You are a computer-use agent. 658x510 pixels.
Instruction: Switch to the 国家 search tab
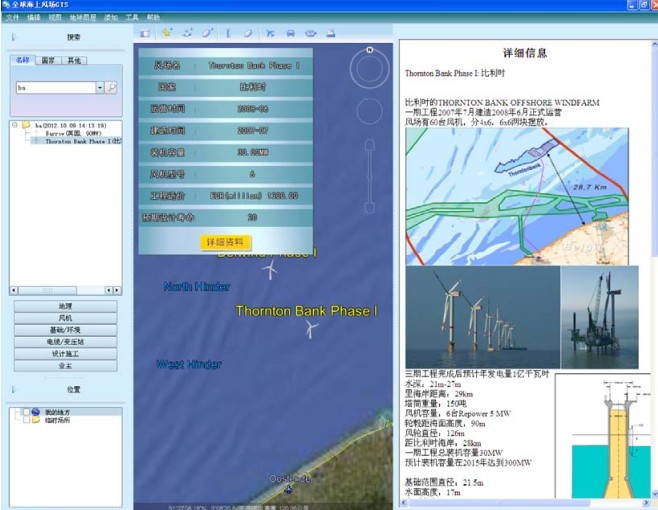[48, 60]
